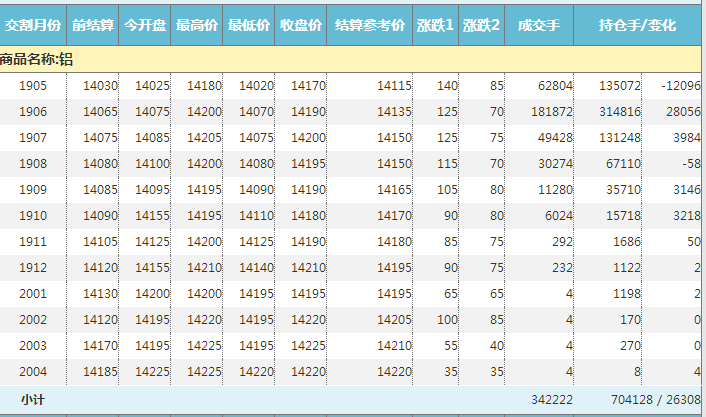Click the 2004 delivery month cell

(x=33, y=372)
